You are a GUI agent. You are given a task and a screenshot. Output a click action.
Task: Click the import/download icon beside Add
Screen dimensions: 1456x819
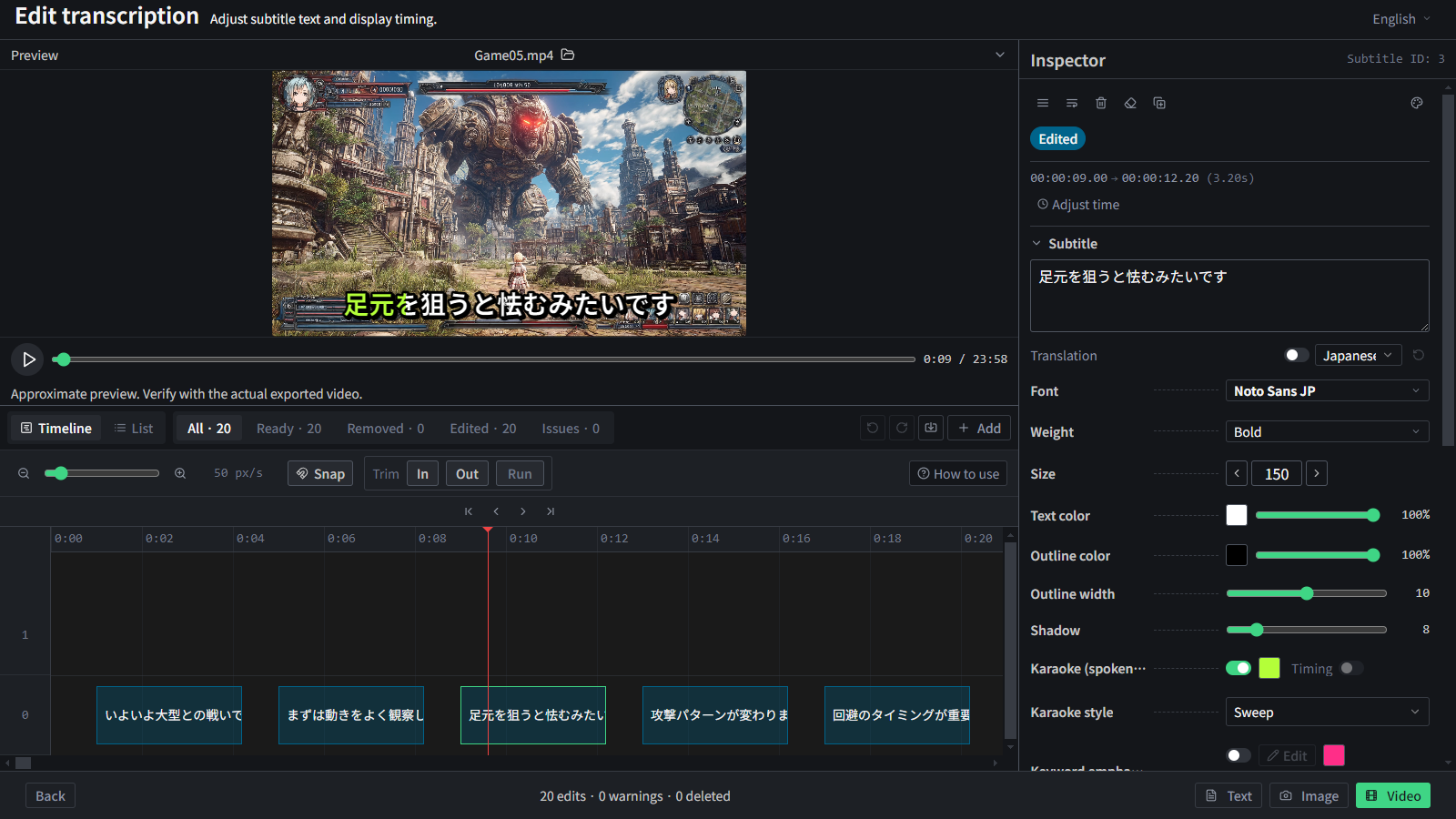pyautogui.click(x=931, y=428)
